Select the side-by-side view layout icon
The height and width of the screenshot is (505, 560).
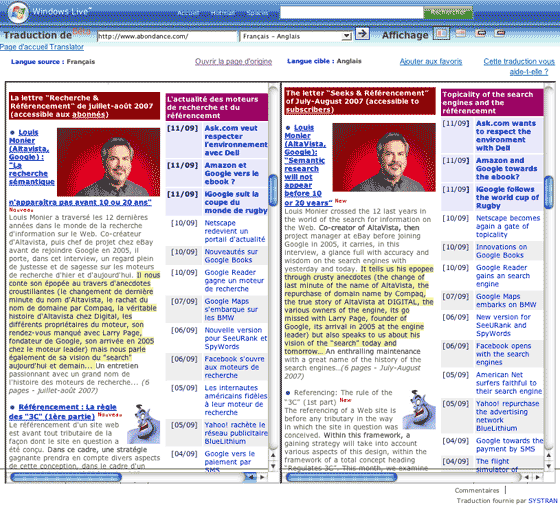coord(441,34)
